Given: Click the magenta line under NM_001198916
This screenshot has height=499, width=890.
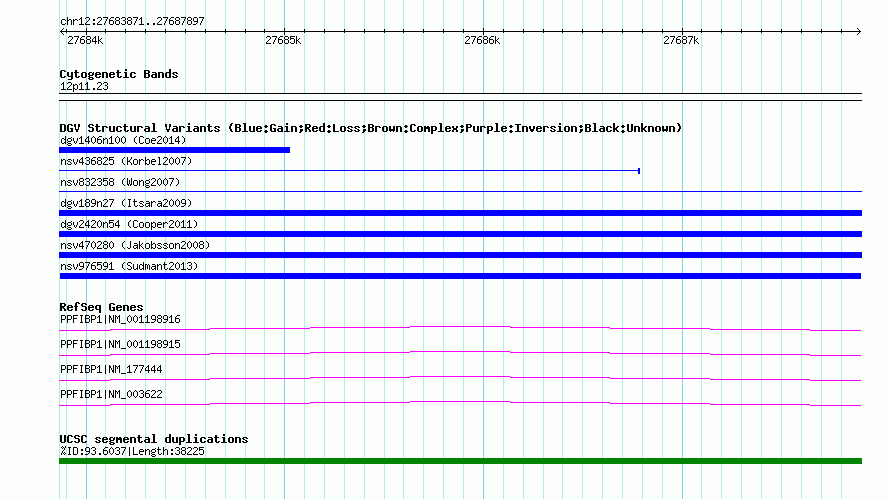Looking at the screenshot, I should coord(460,327).
